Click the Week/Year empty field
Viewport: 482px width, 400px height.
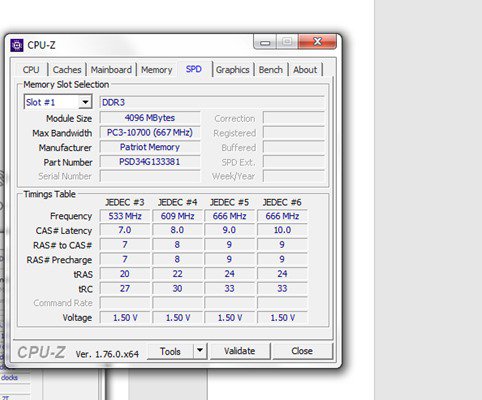[x=293, y=176]
